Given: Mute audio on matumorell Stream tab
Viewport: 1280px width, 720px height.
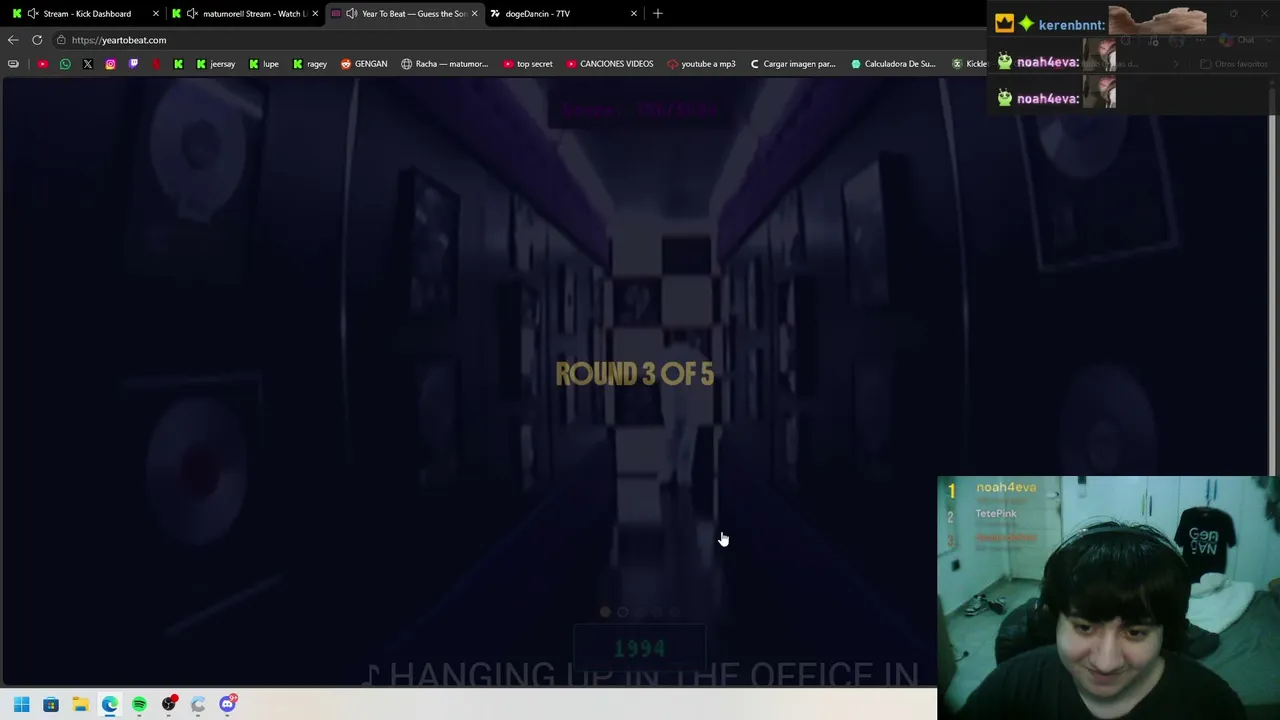Looking at the screenshot, I should pyautogui.click(x=192, y=14).
